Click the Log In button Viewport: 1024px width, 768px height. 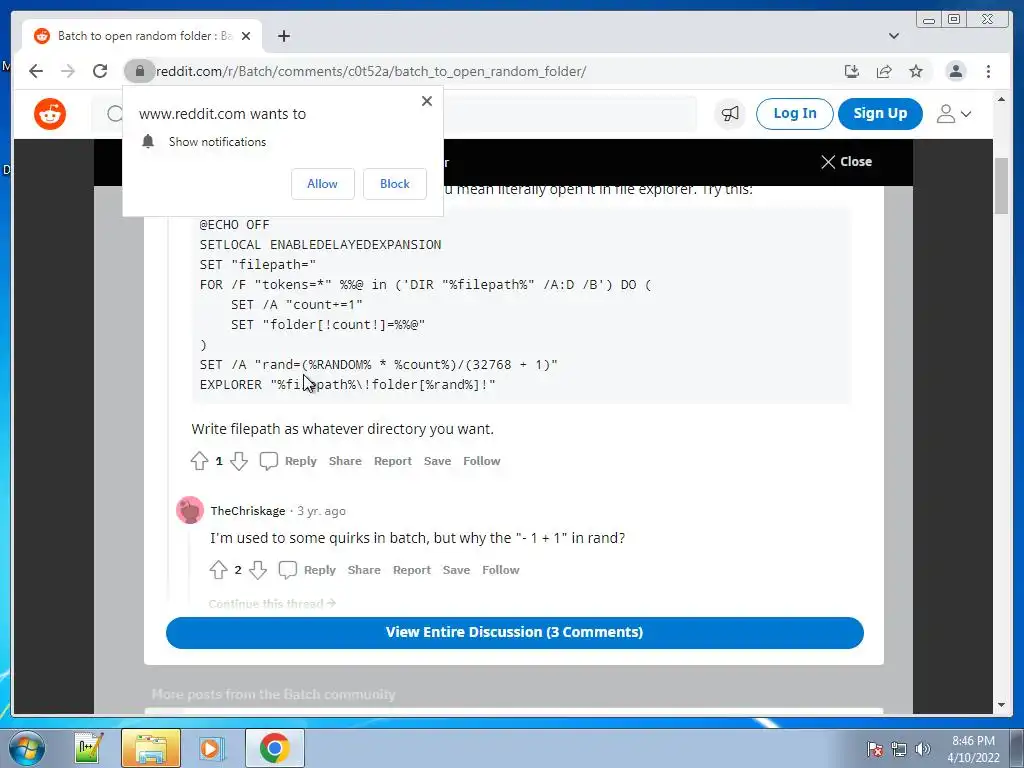(x=794, y=114)
